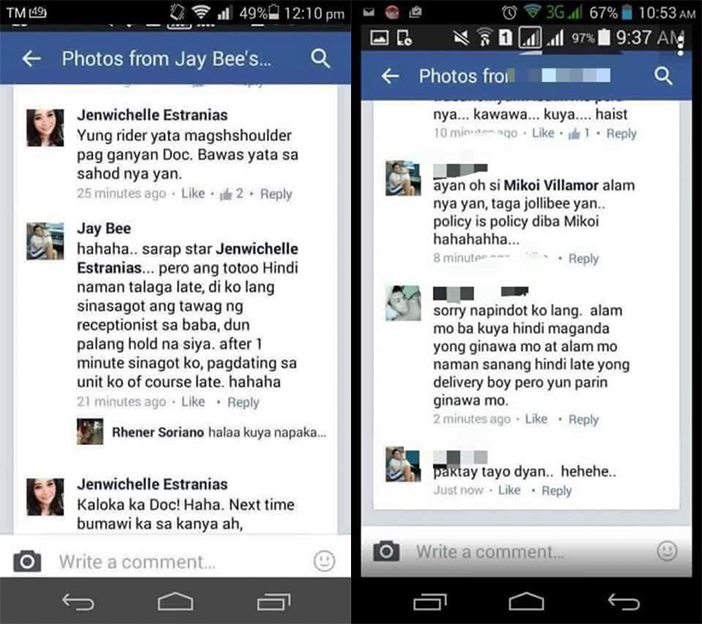The image size is (702, 624).
Task: Open the three-dot overflow menu on the right screenshot
Action: tap(680, 45)
